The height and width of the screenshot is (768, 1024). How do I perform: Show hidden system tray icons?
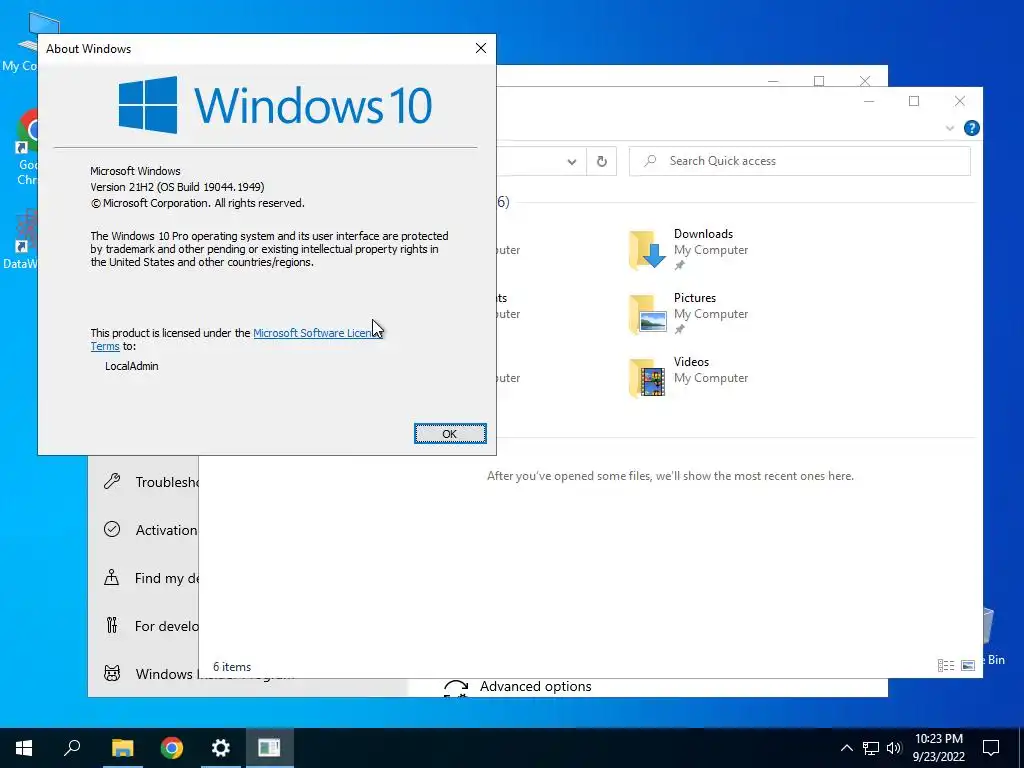tap(846, 748)
